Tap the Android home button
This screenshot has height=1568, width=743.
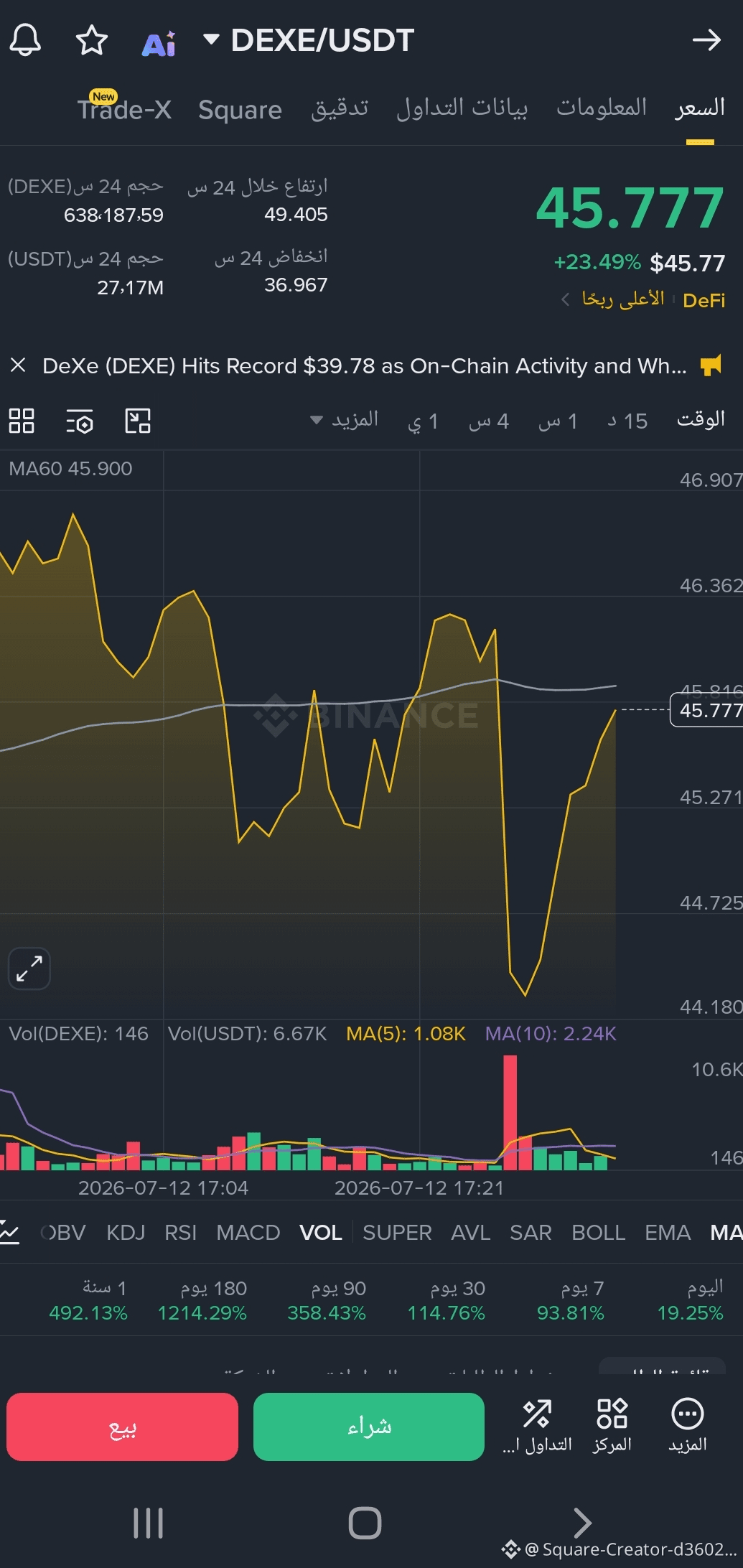(x=365, y=1523)
